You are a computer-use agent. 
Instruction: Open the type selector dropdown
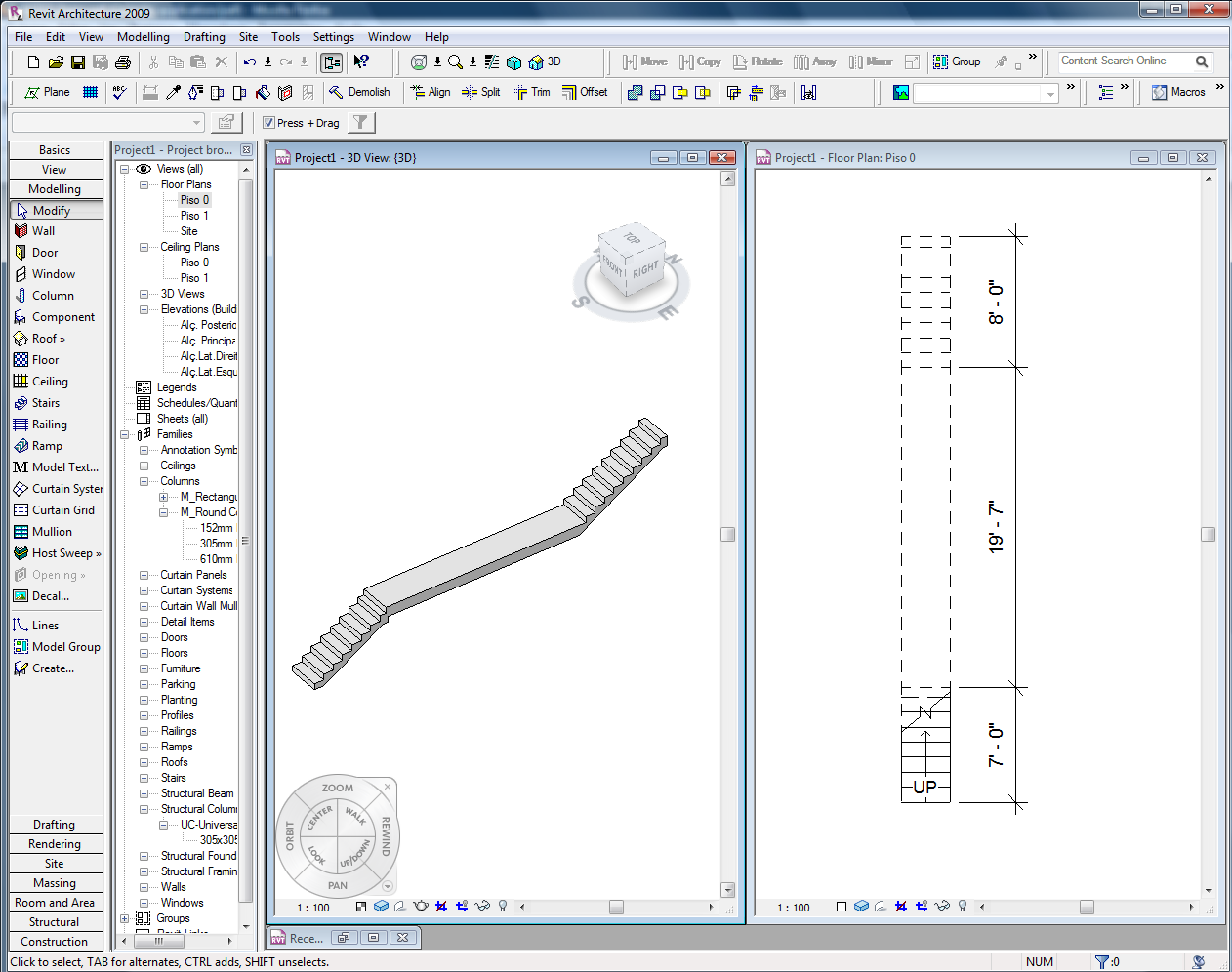[x=108, y=122]
